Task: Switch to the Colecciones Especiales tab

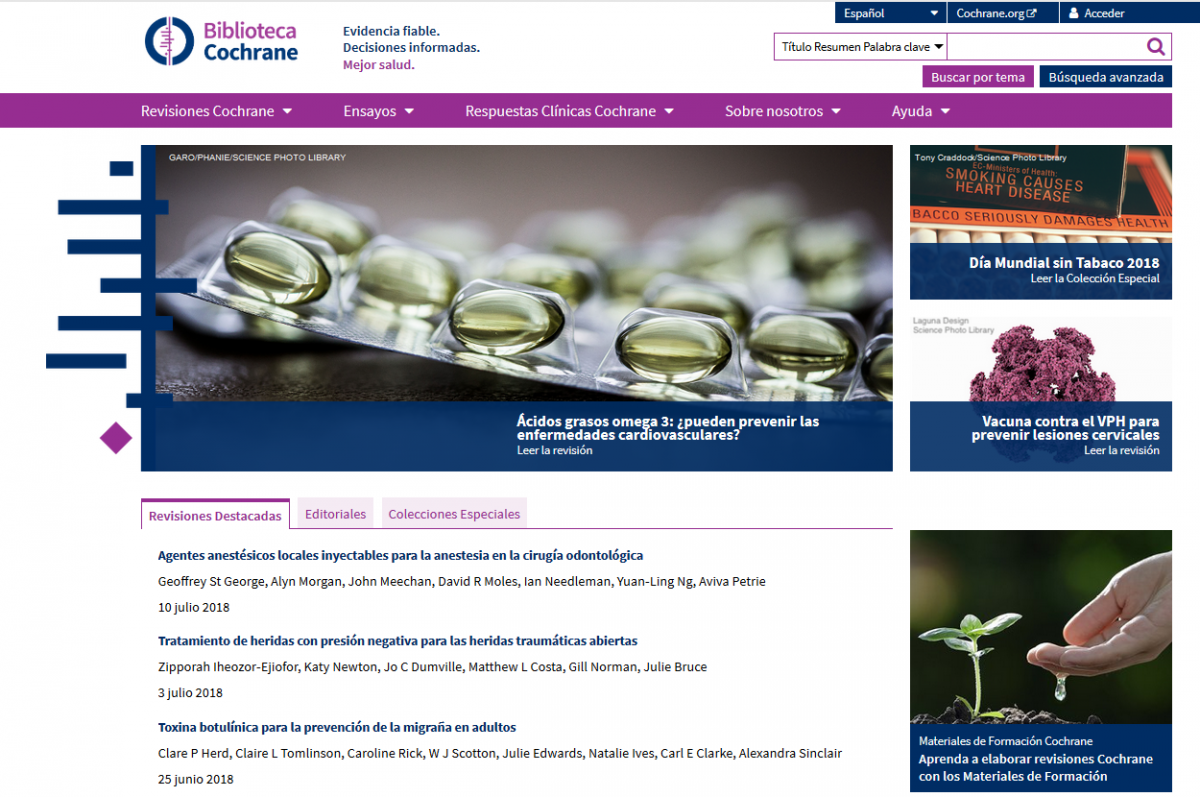Action: click(x=454, y=514)
